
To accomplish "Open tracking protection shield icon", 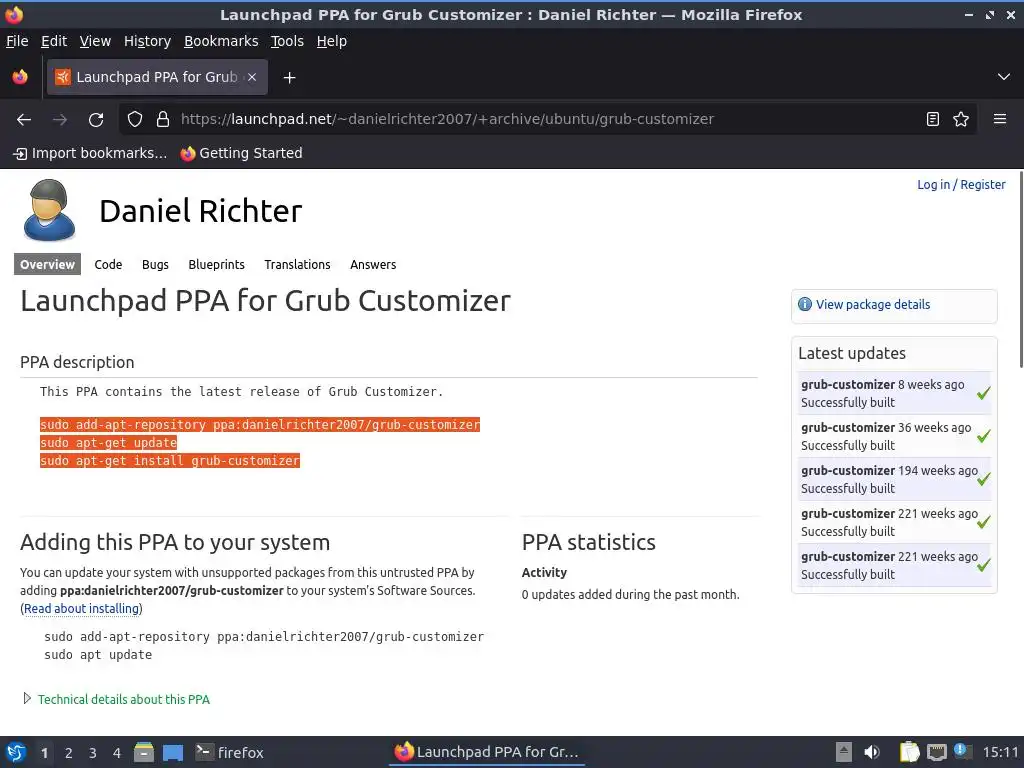I will [x=135, y=120].
